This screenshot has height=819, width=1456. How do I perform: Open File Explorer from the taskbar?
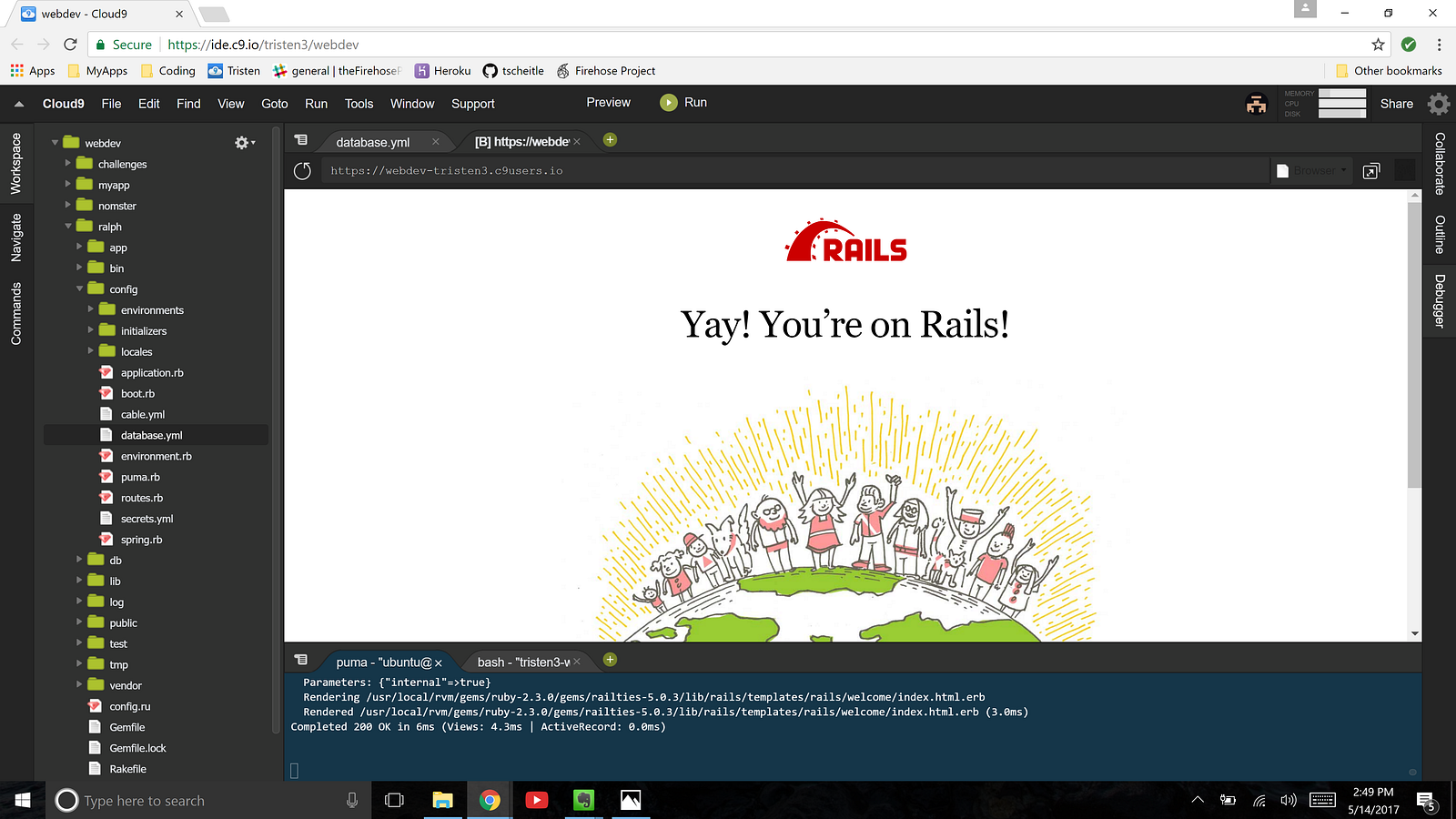pos(442,801)
